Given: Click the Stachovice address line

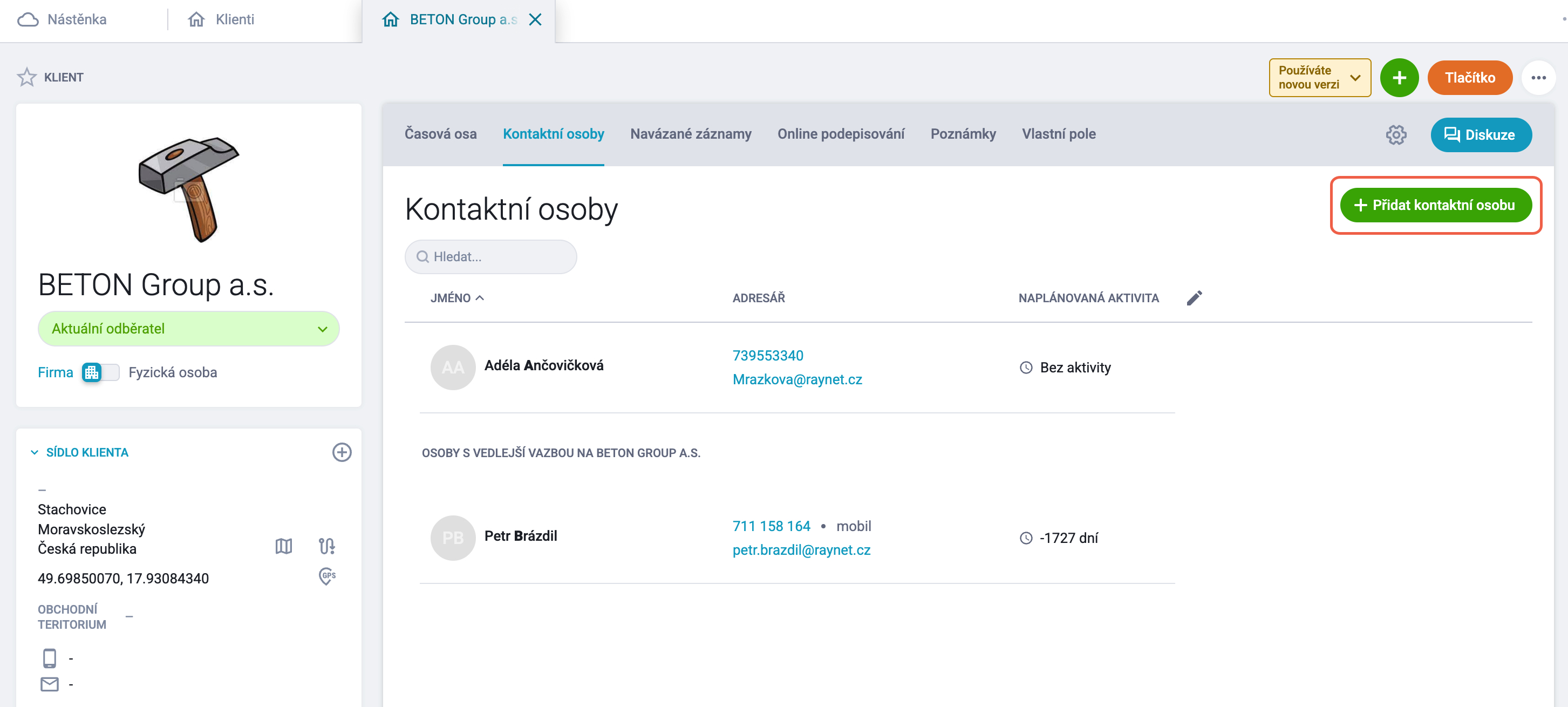Looking at the screenshot, I should [72, 509].
